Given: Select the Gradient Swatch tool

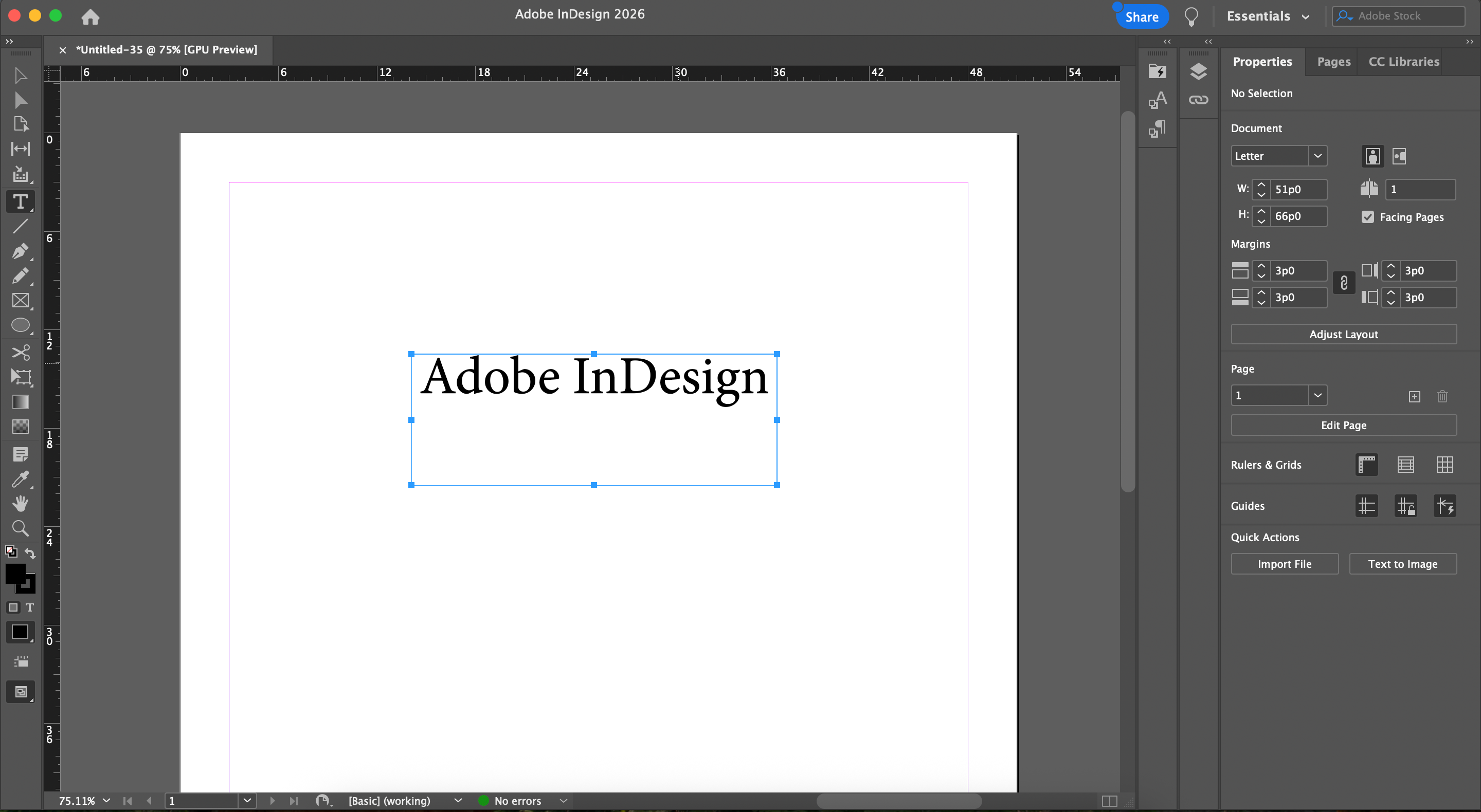Looking at the screenshot, I should coord(20,402).
